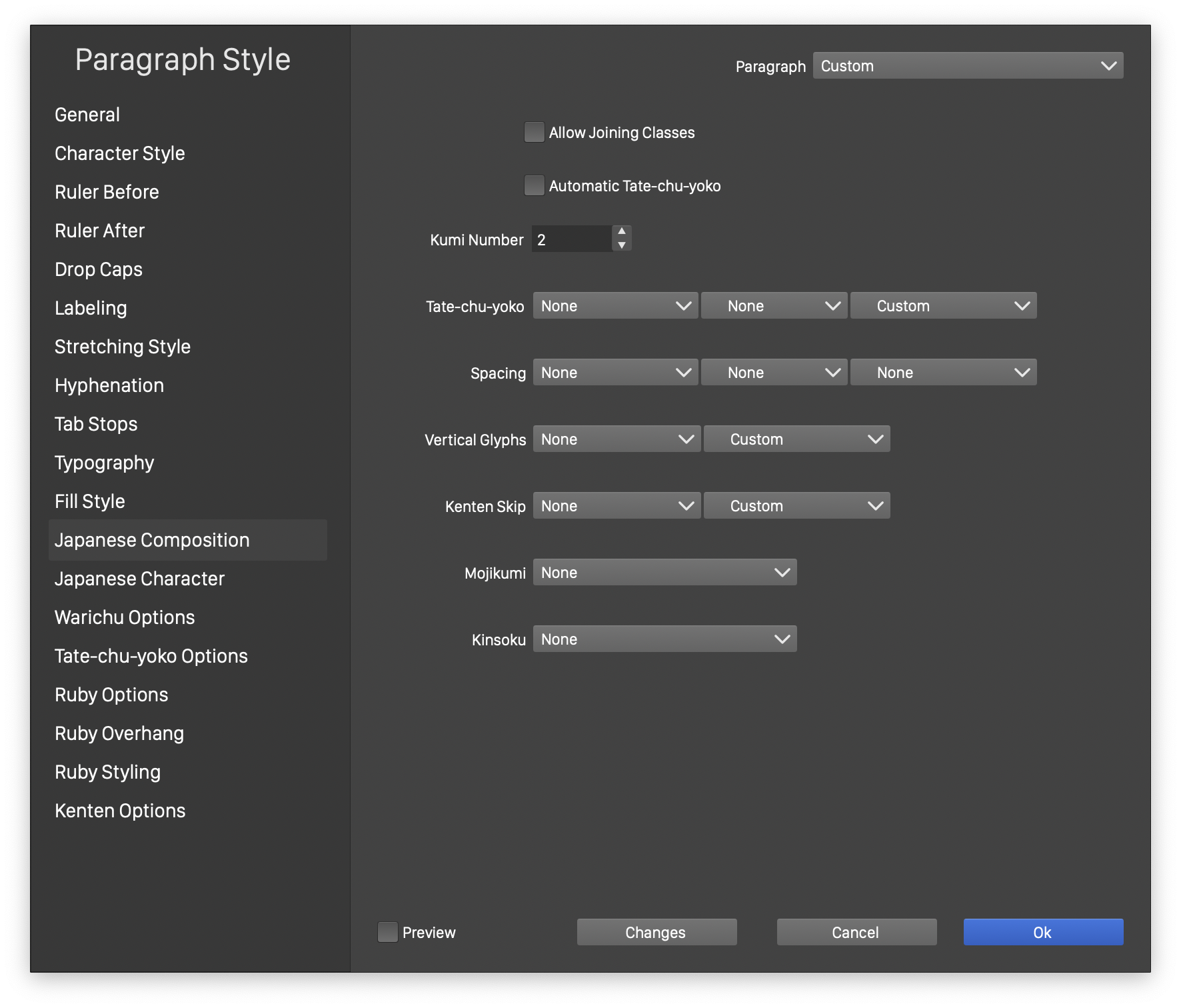Open the first Tate-chu-yoko dropdown

click(x=615, y=305)
